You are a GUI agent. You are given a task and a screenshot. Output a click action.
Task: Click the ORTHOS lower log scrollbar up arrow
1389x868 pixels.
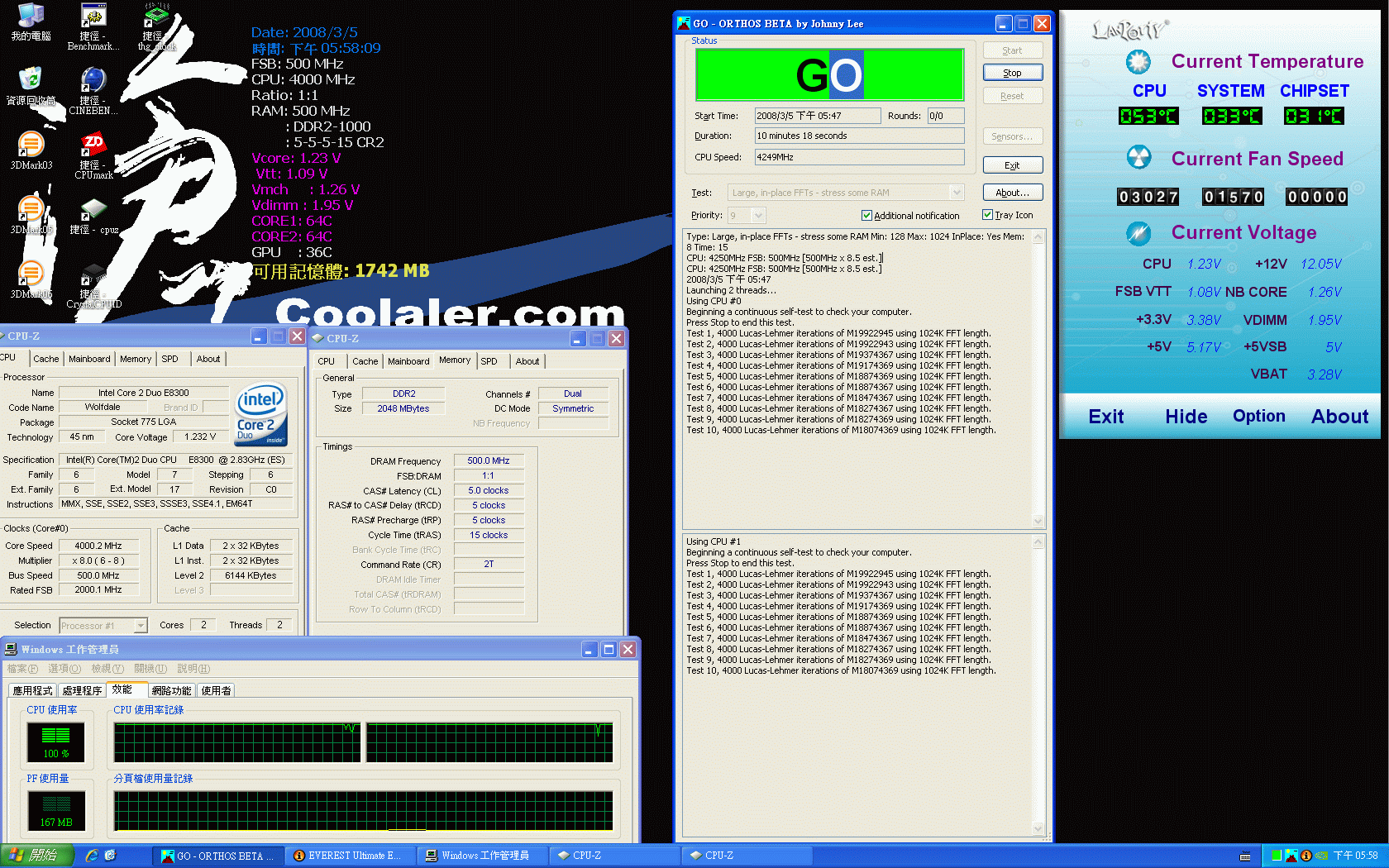tap(1038, 542)
